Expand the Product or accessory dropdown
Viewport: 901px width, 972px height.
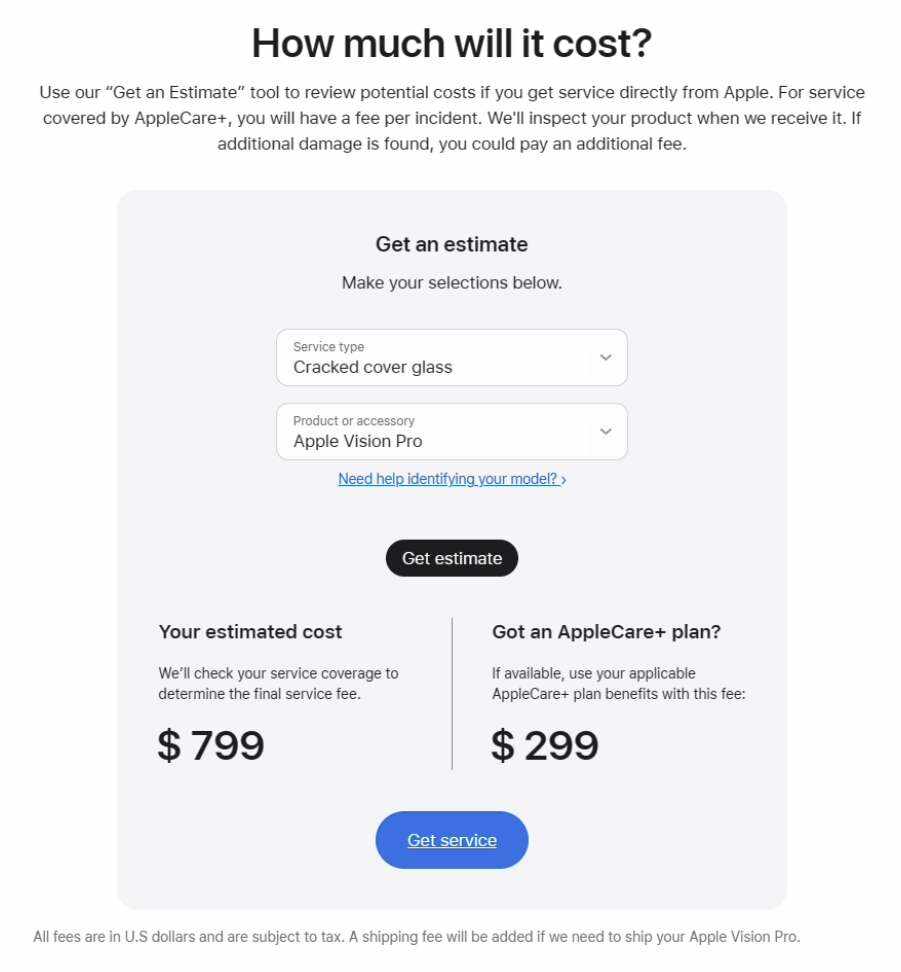(x=440, y=432)
